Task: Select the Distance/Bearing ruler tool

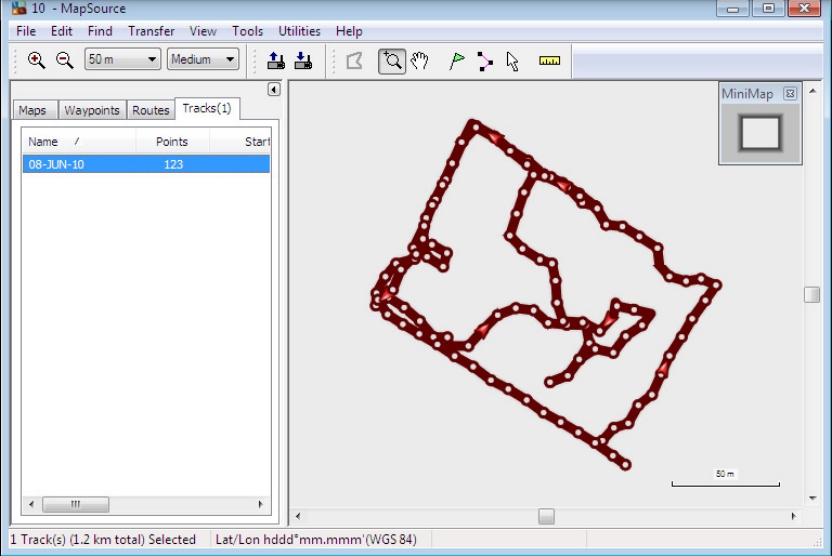Action: [x=549, y=60]
